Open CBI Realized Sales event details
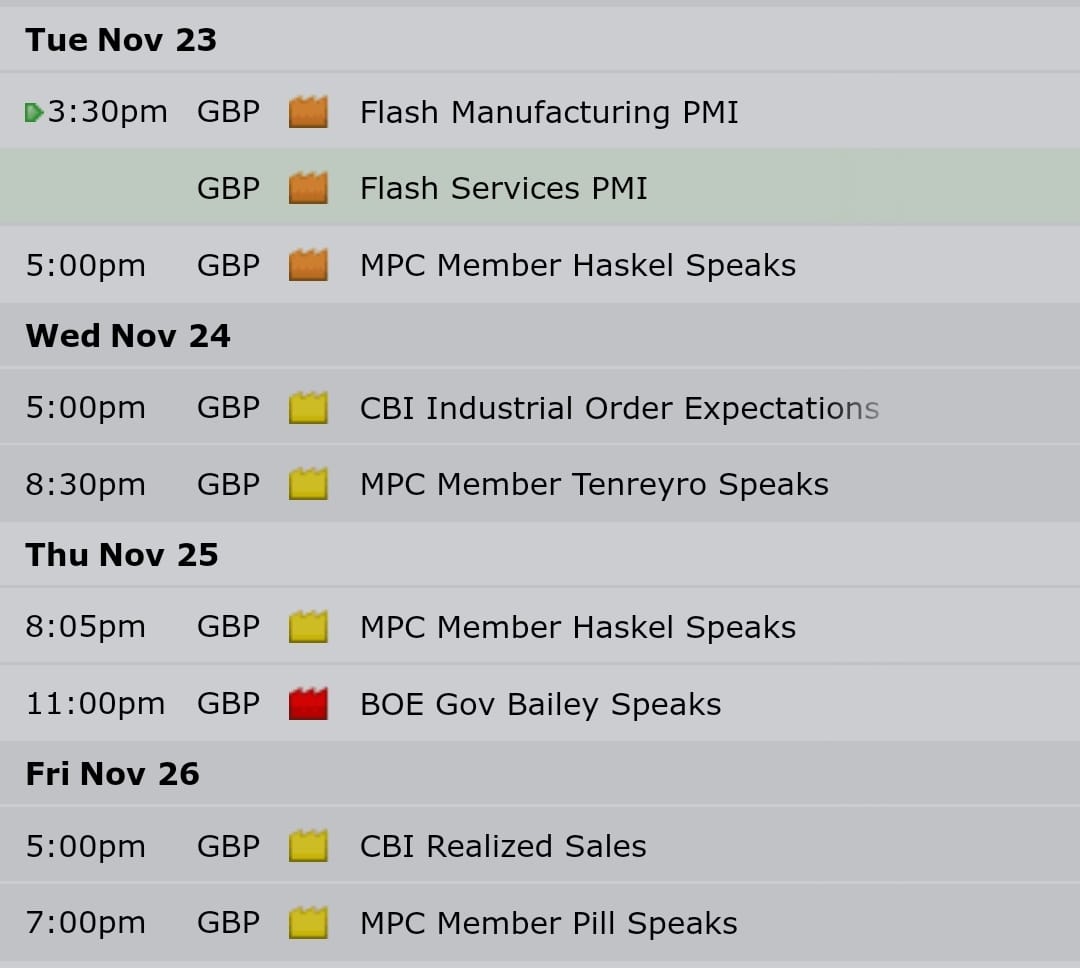 [x=503, y=846]
